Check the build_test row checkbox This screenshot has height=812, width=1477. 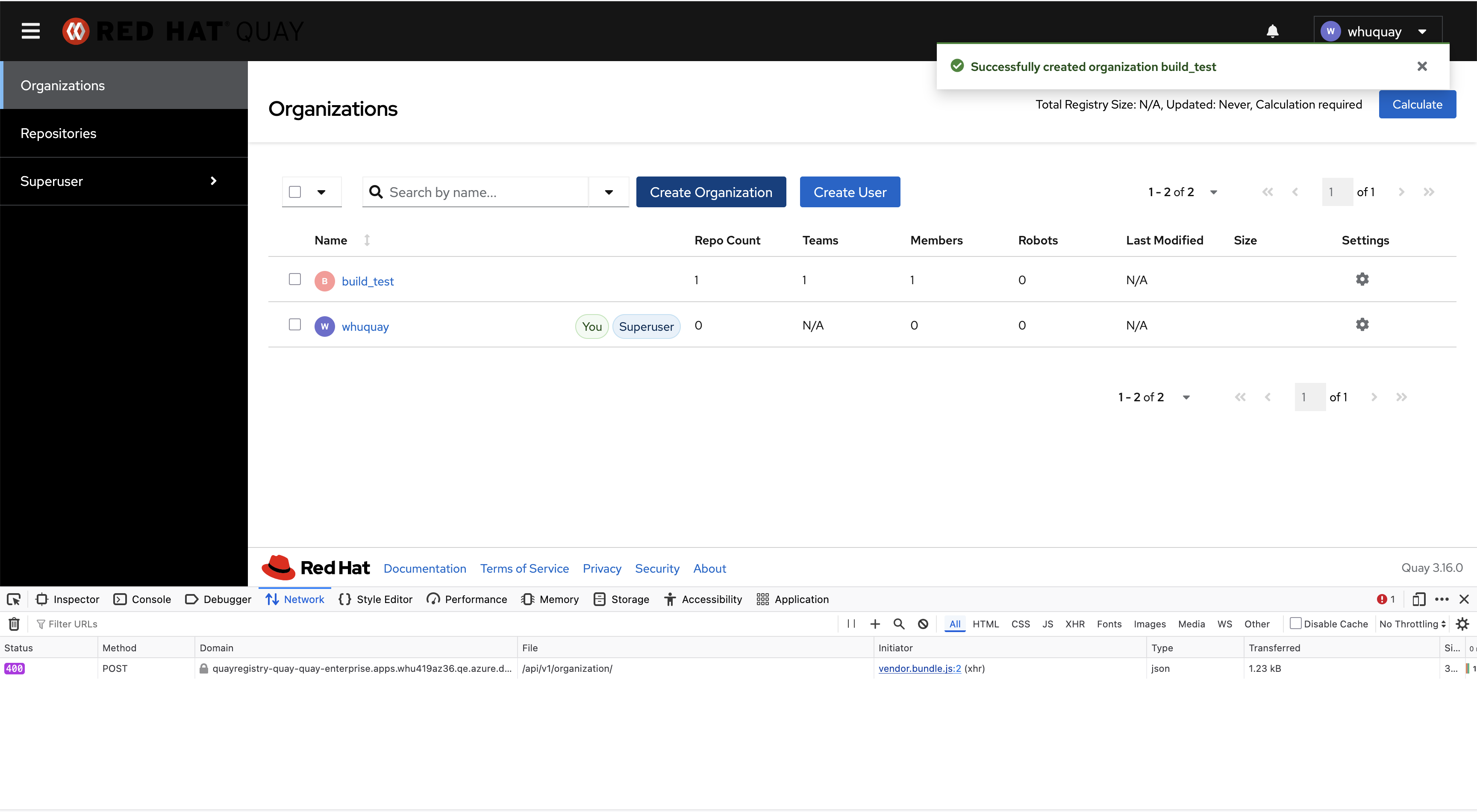pos(295,279)
